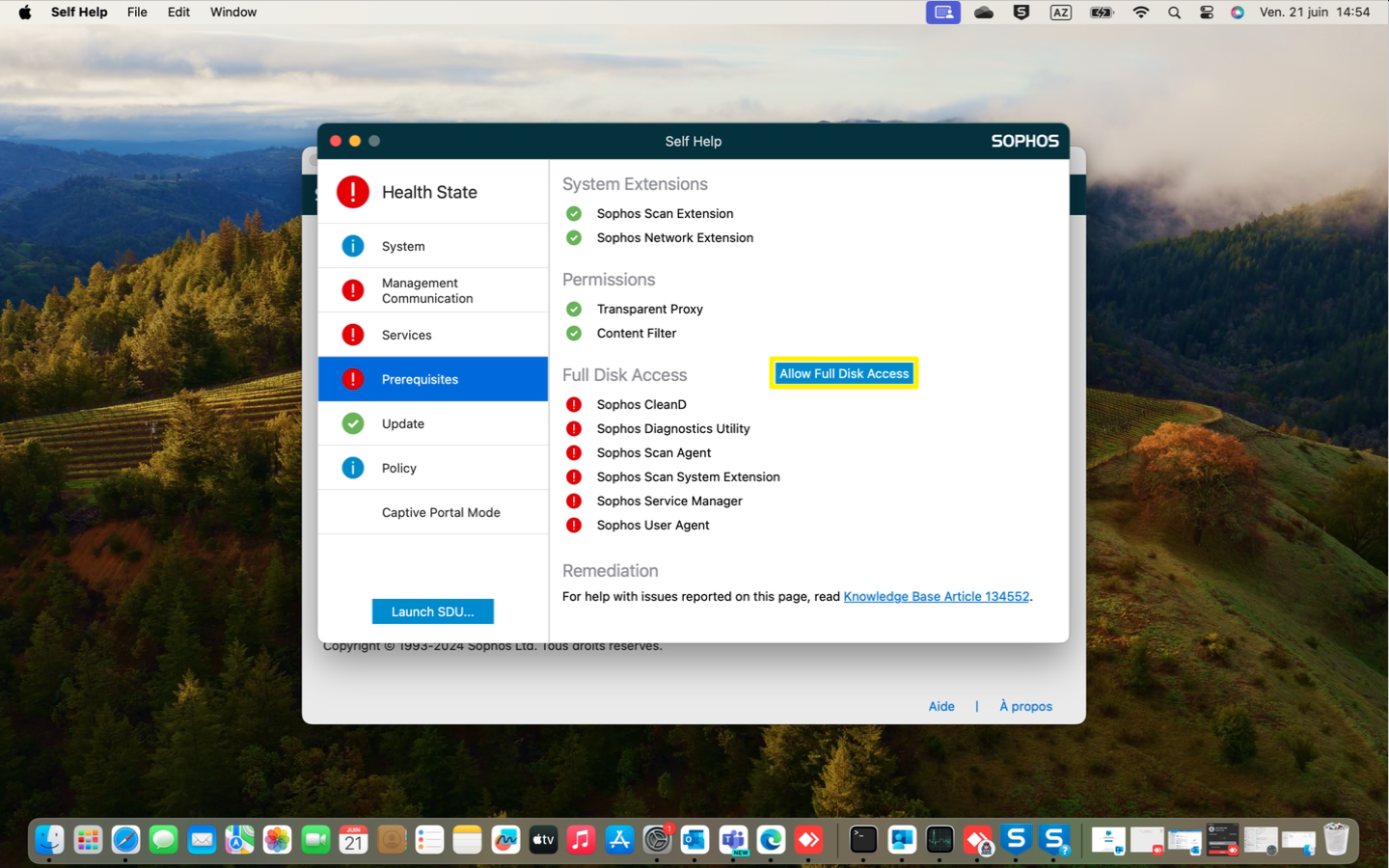Open the Self Help application menu
The height and width of the screenshot is (868, 1389).
point(79,13)
